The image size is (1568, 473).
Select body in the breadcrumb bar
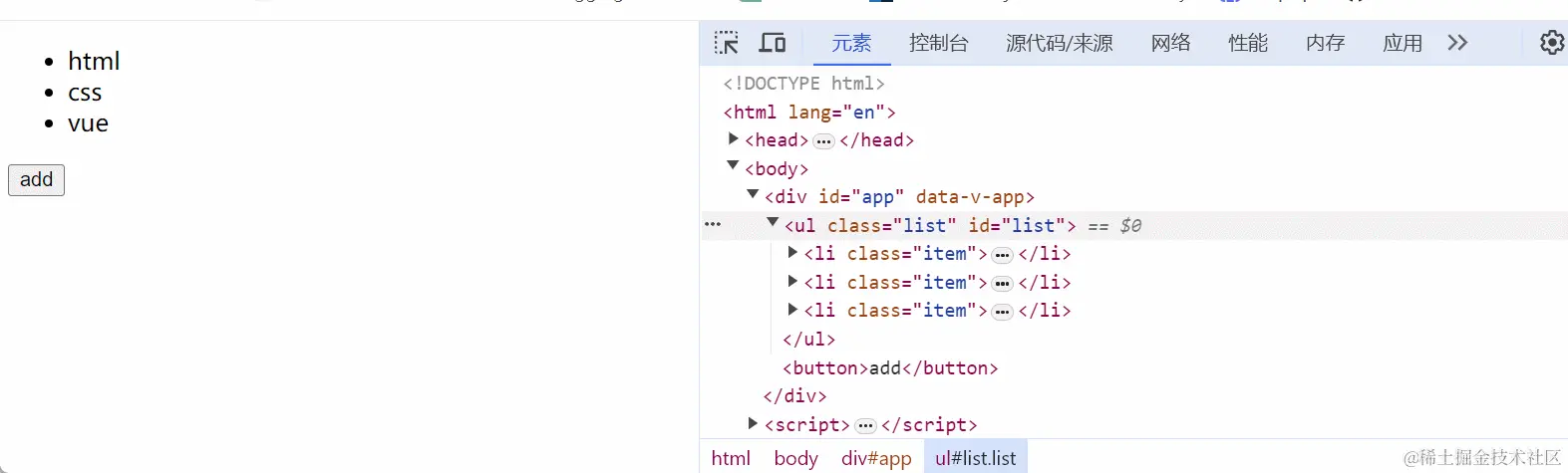(x=795, y=458)
